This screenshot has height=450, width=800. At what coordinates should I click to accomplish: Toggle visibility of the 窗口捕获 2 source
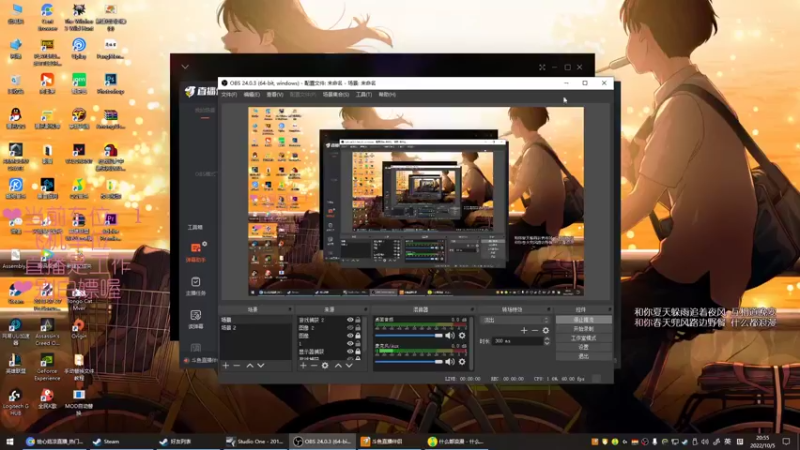350,320
